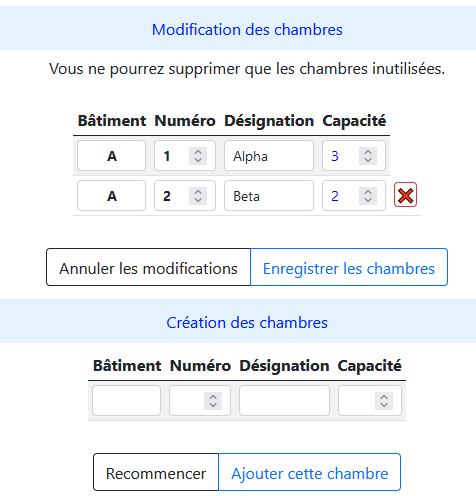Image resolution: width=476 pixels, height=496 pixels.
Task: Increase the Beta room number with up arrow
Action: [x=198, y=192]
